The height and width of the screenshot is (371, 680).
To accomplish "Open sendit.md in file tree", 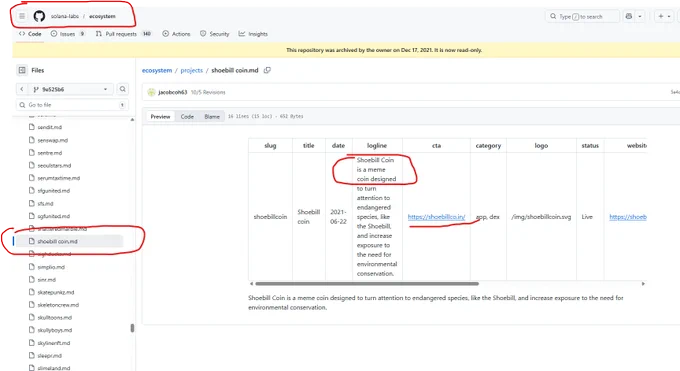I will 49,127.
